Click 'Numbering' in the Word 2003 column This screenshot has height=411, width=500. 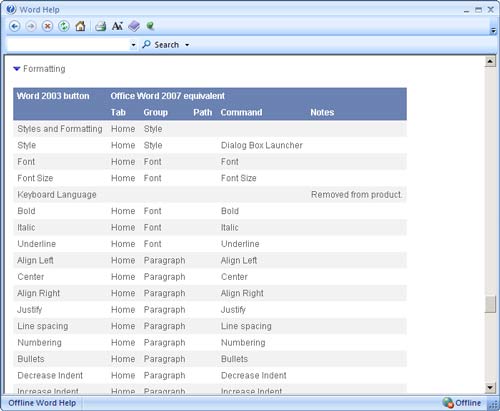pyautogui.click(x=40, y=343)
